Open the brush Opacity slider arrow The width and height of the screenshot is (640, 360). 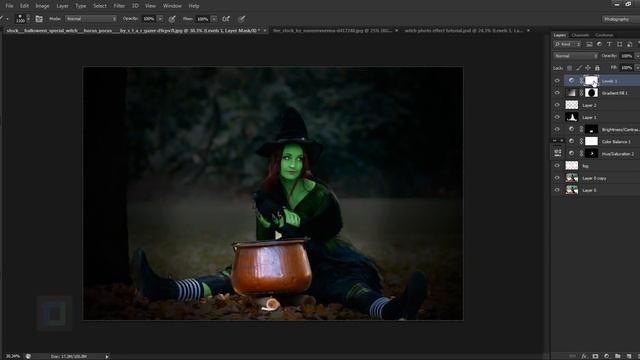pos(160,19)
